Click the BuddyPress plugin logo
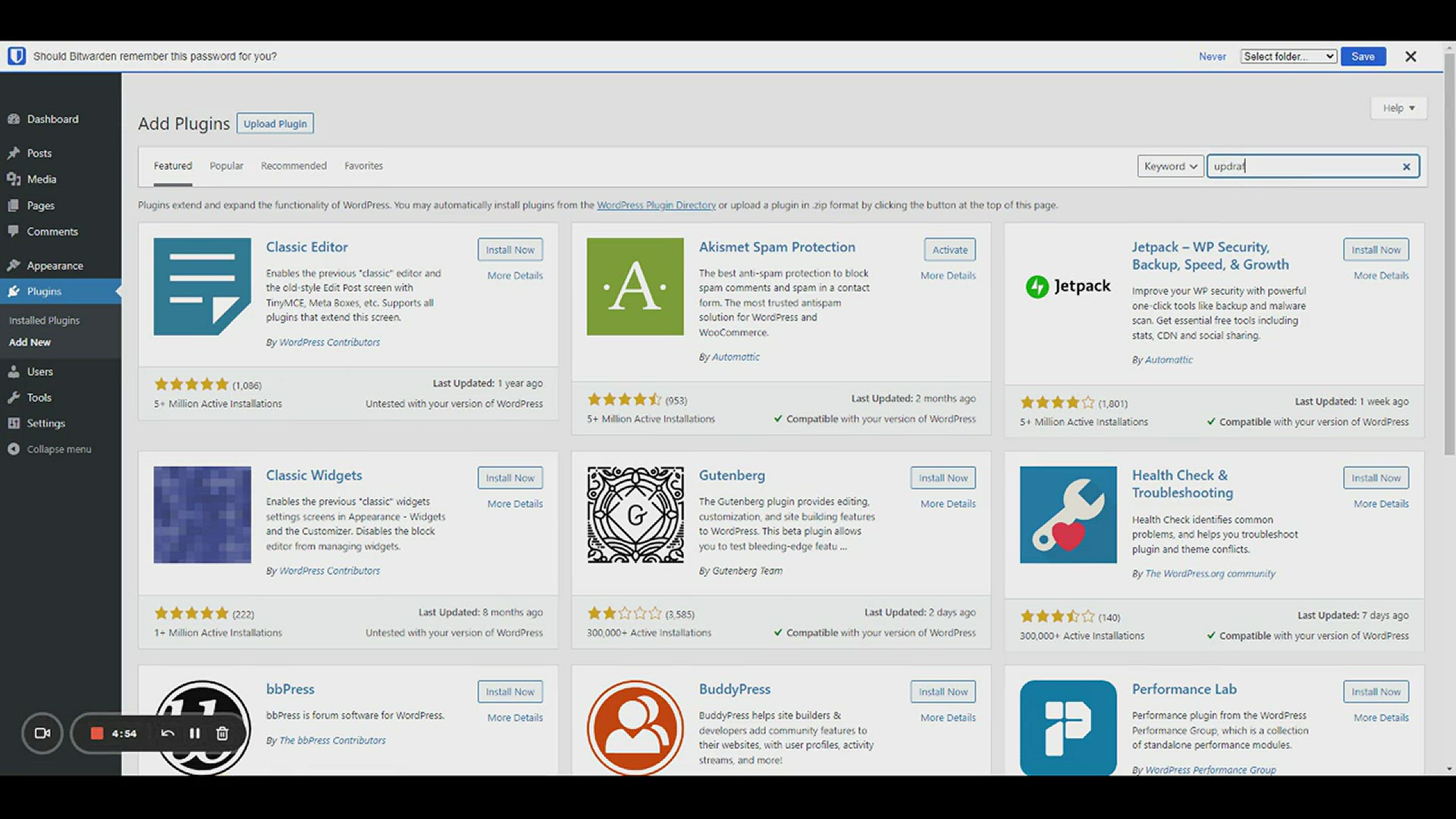1456x819 pixels. click(635, 727)
